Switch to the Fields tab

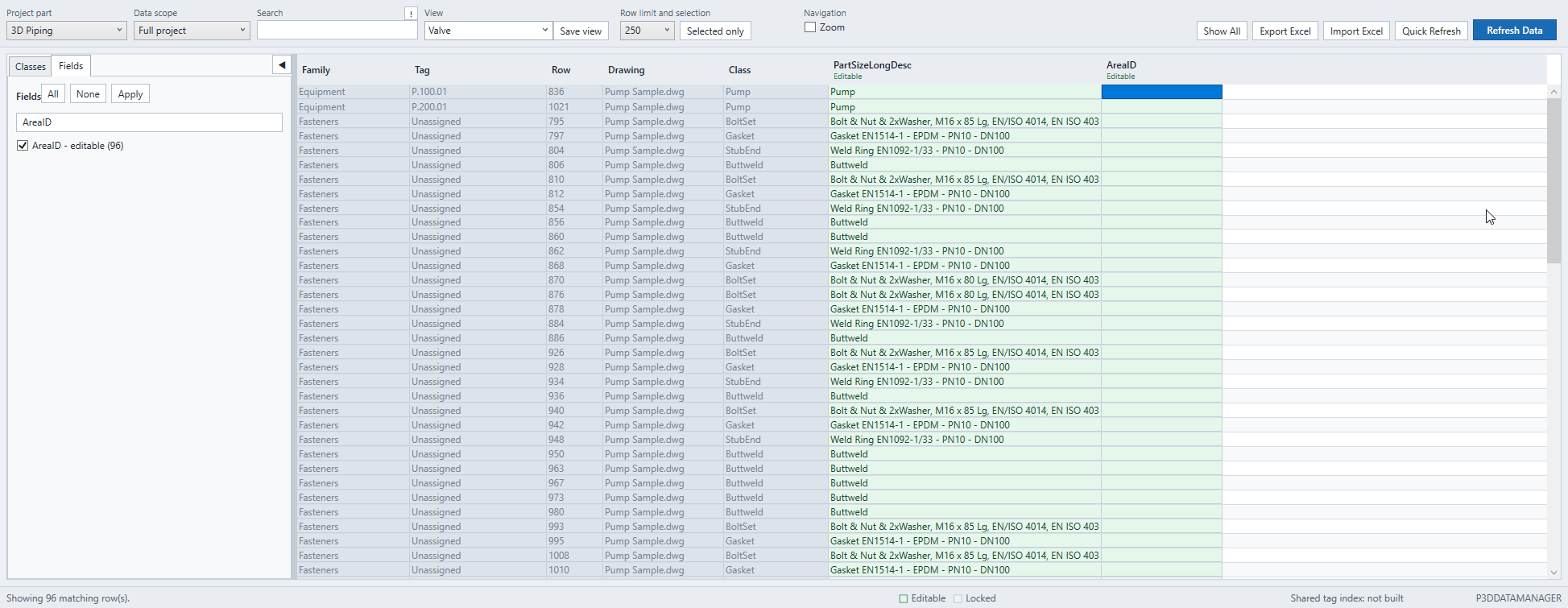click(71, 66)
